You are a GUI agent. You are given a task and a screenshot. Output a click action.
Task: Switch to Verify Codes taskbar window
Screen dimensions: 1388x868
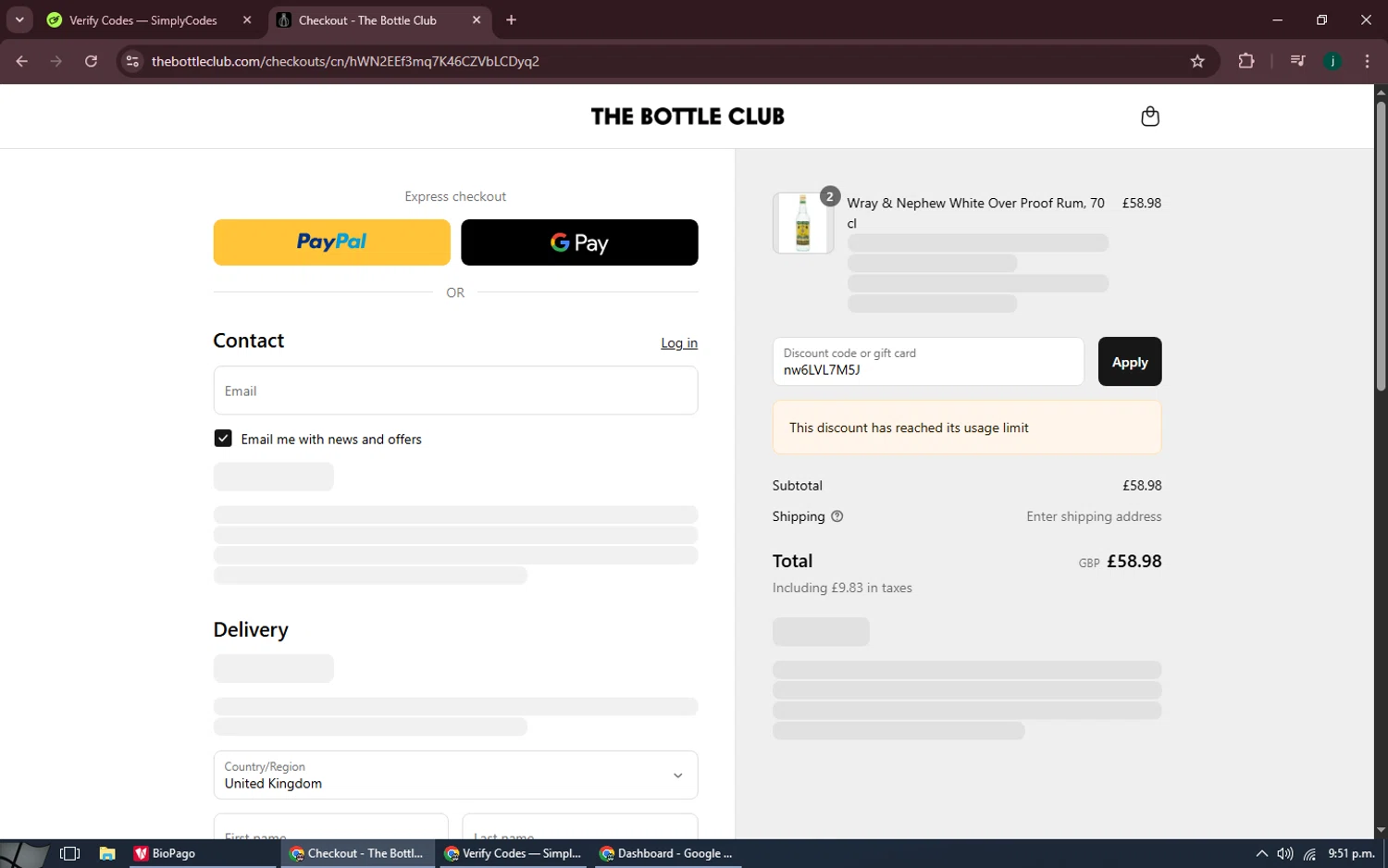coord(512,853)
